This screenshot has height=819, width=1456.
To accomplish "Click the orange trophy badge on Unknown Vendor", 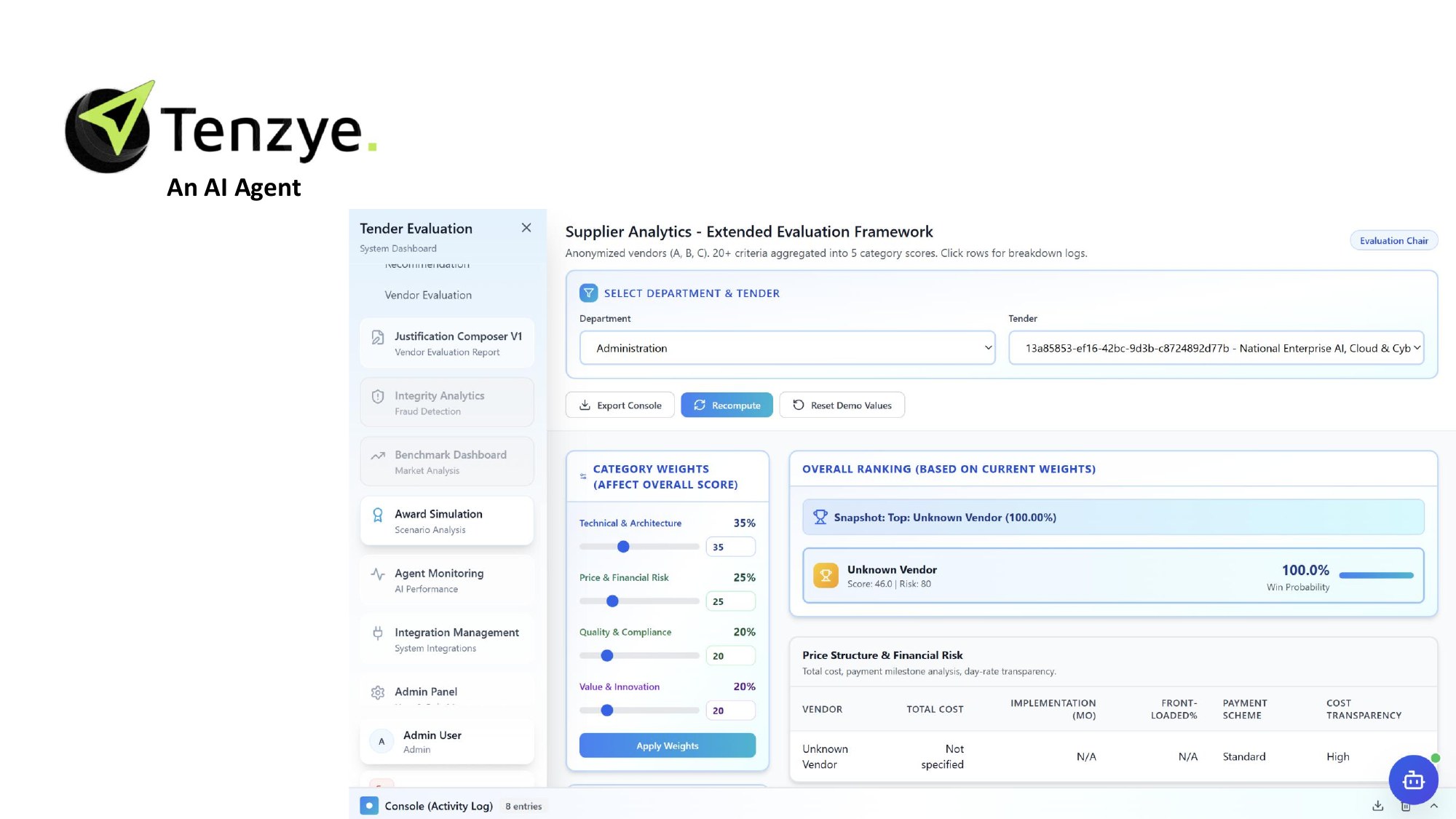I will pos(826,576).
